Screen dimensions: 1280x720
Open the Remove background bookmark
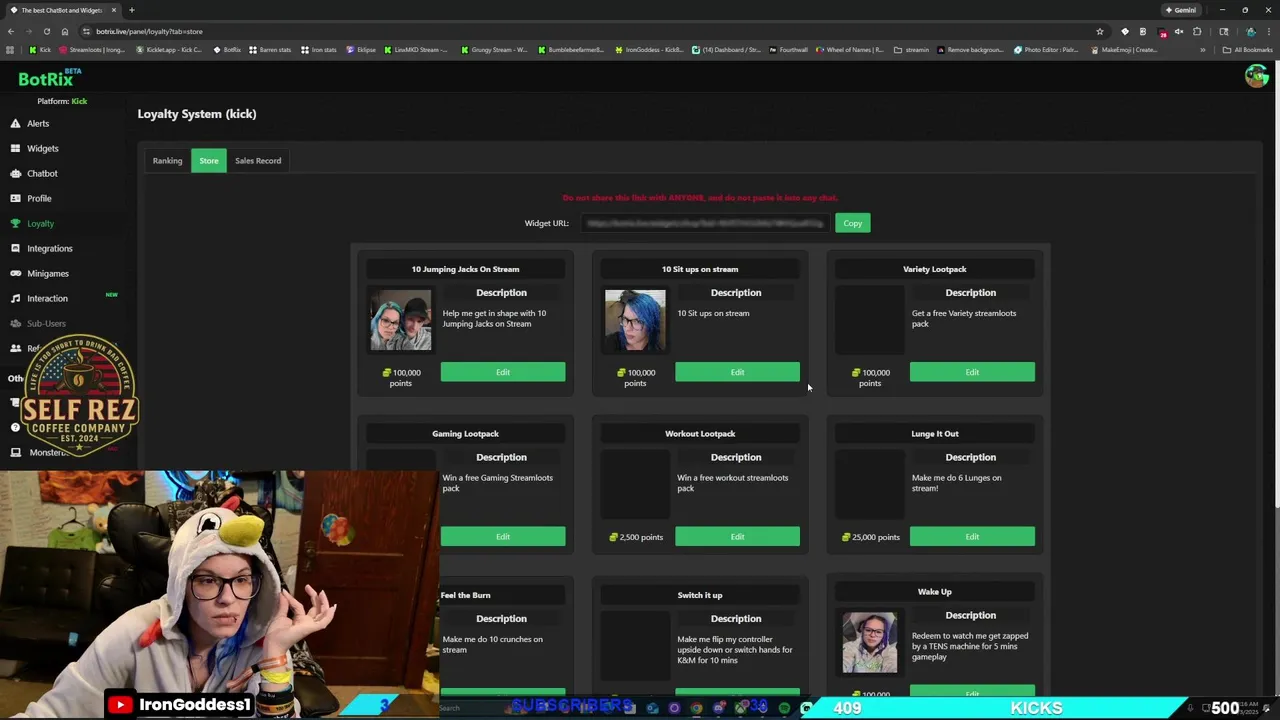[x=970, y=50]
